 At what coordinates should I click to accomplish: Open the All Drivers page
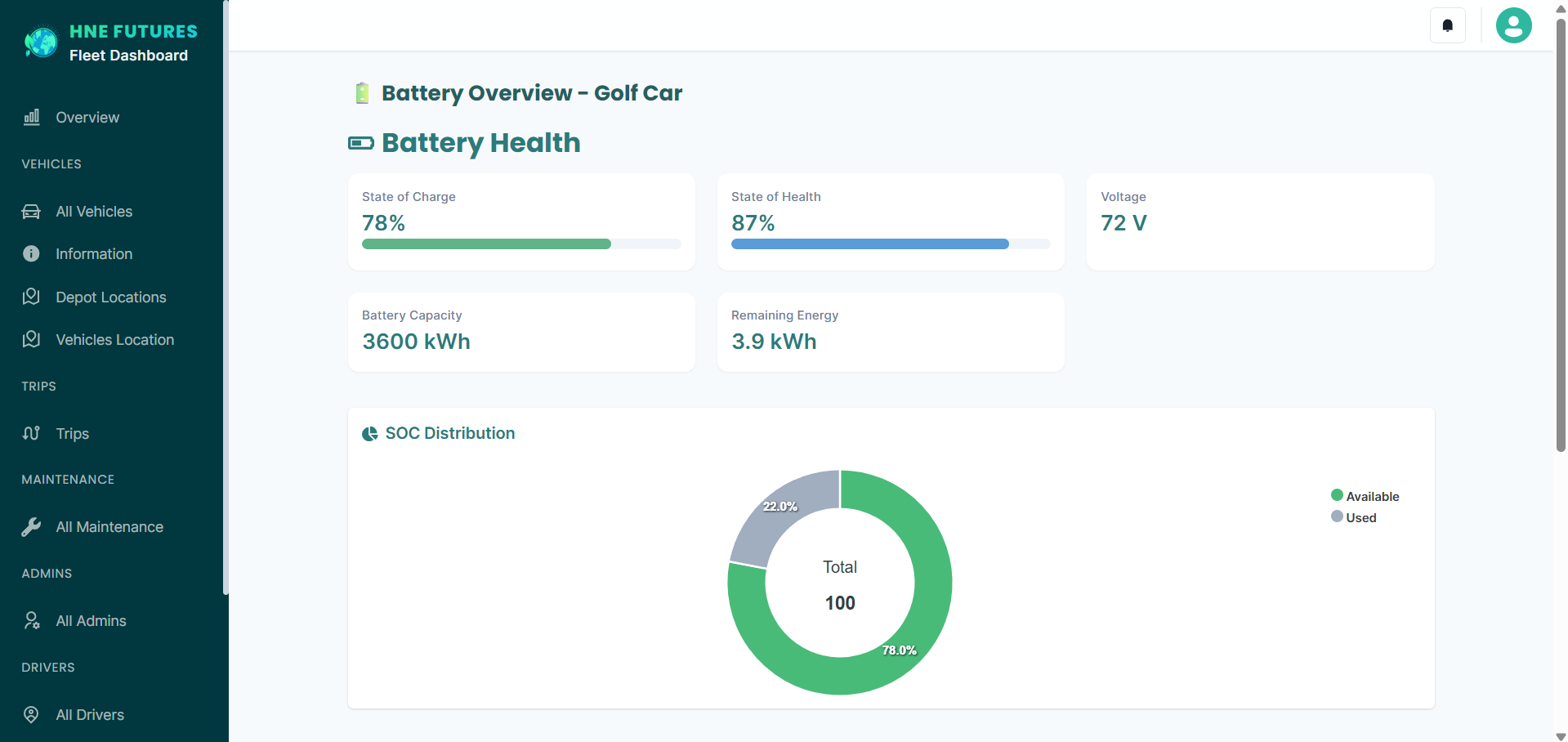click(89, 714)
